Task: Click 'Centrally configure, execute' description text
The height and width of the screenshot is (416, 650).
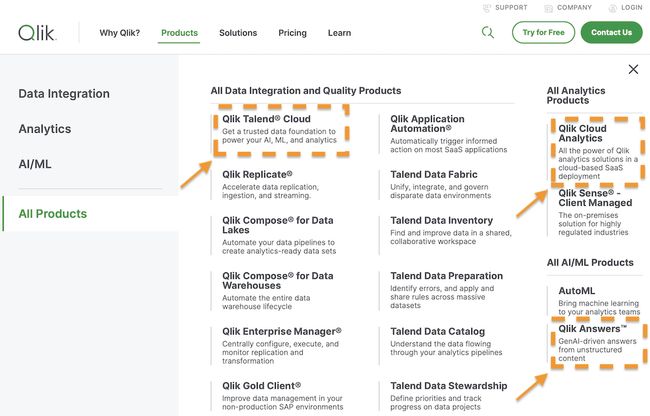Action: [280, 352]
